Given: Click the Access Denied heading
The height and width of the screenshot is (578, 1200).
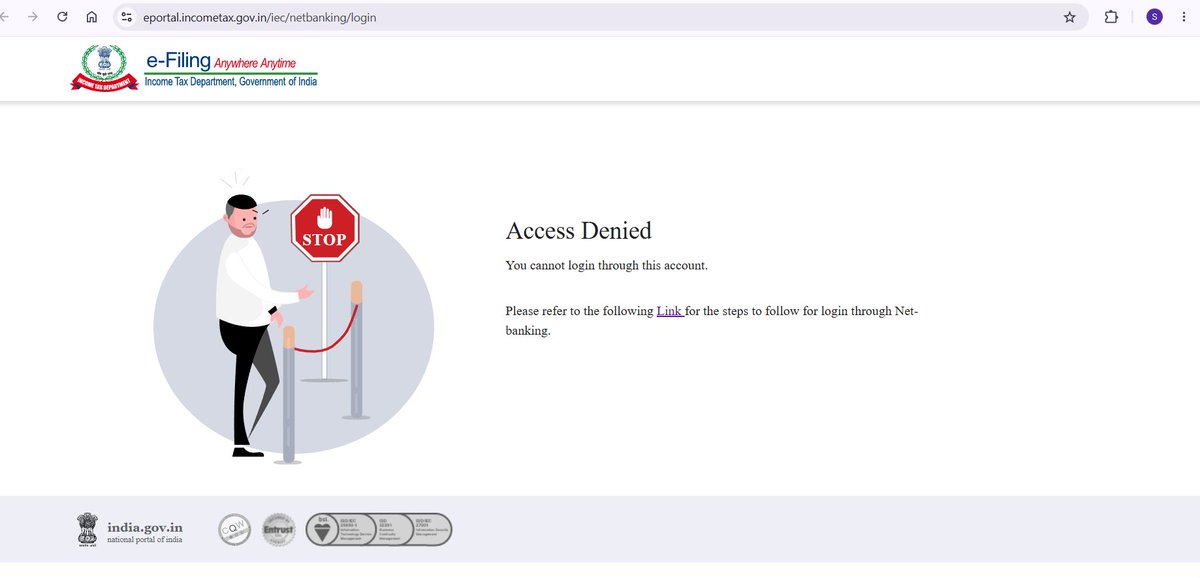Looking at the screenshot, I should pyautogui.click(x=578, y=231).
